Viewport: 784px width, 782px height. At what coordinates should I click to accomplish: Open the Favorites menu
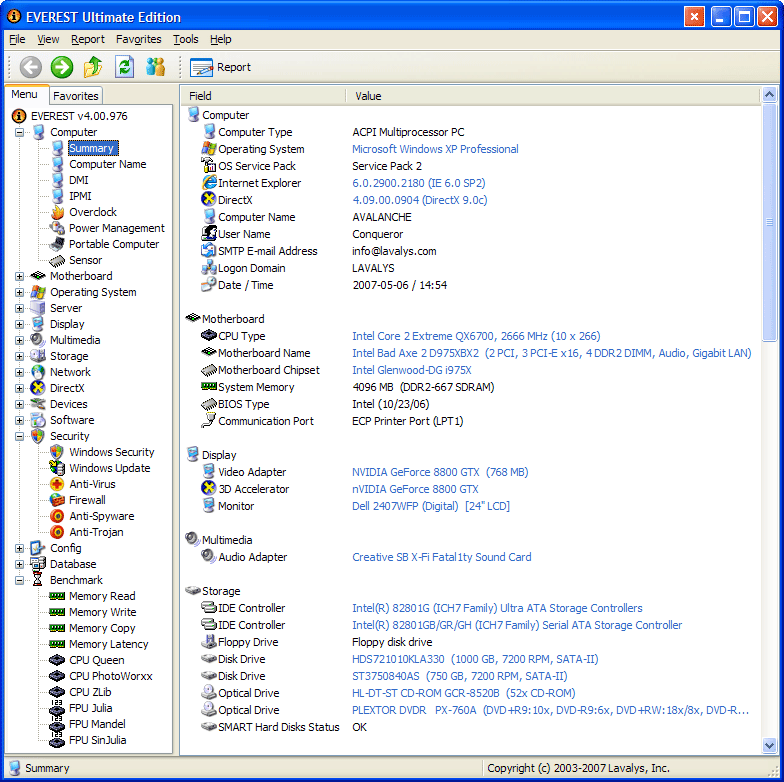pyautogui.click(x=138, y=40)
